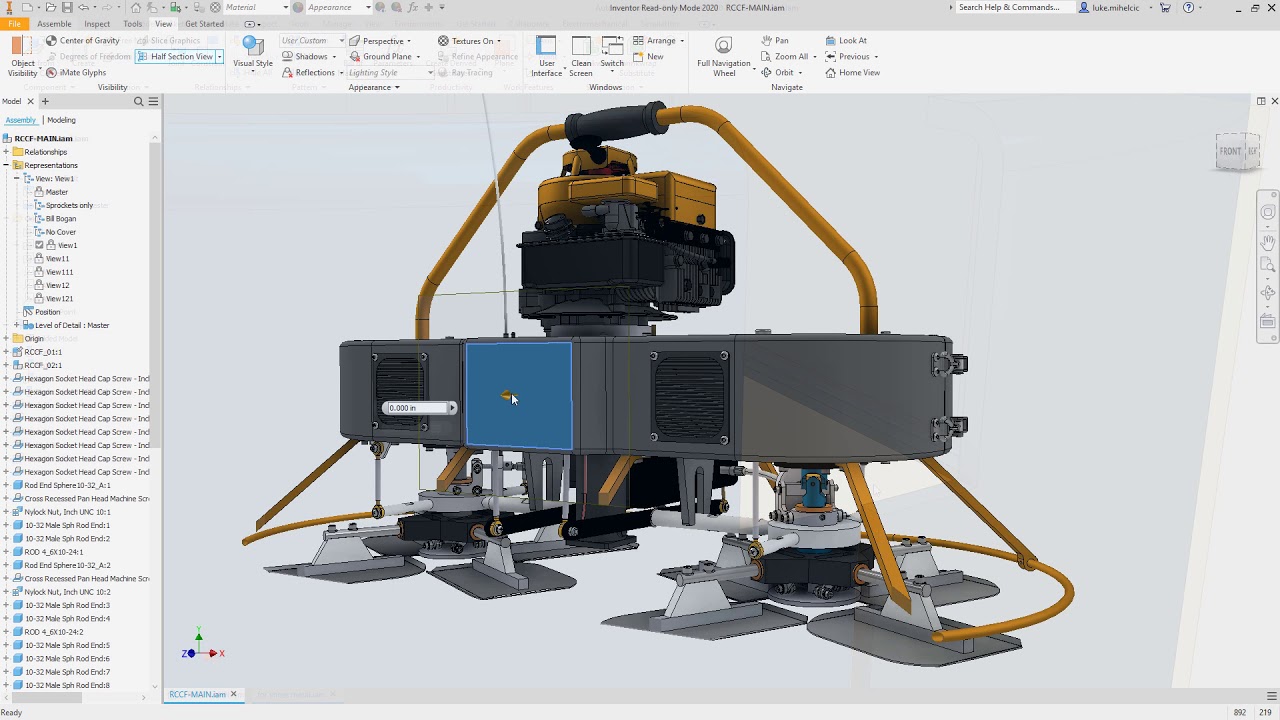Click the Look At tool
The image size is (1280, 720).
coord(853,41)
